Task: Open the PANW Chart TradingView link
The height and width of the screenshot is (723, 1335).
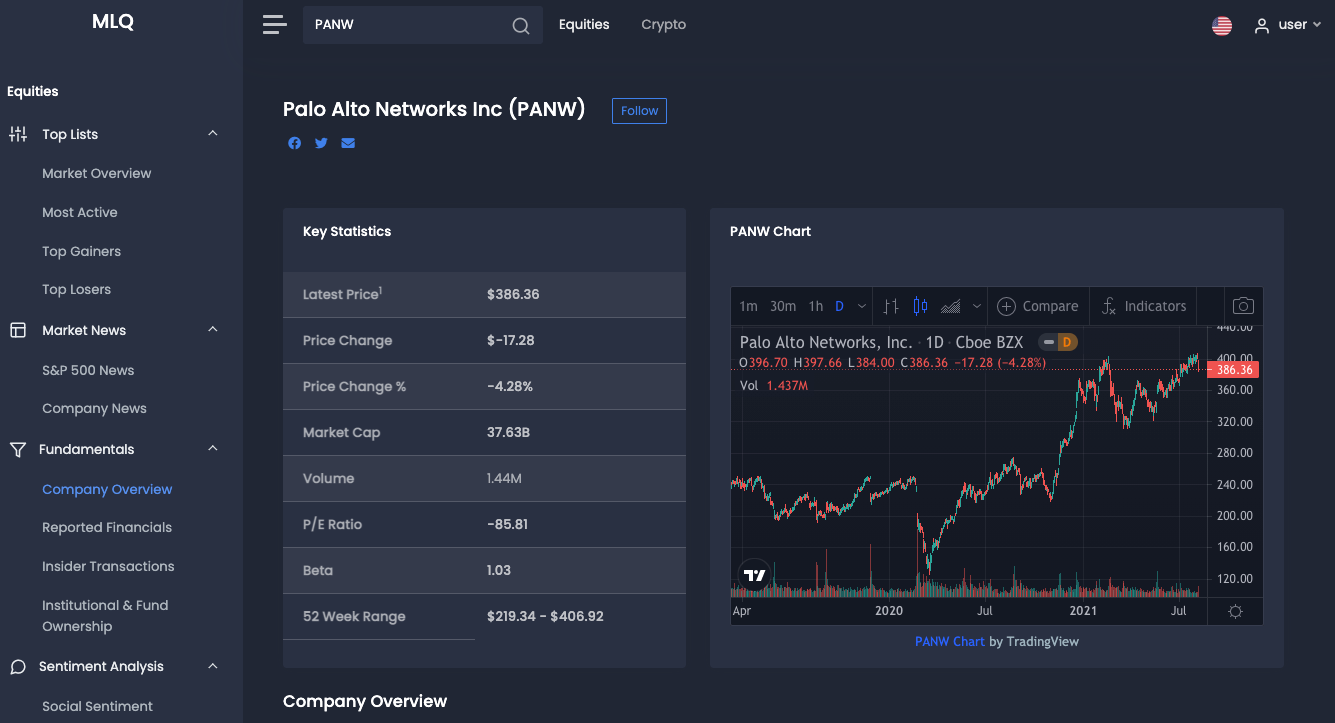Action: coord(949,641)
